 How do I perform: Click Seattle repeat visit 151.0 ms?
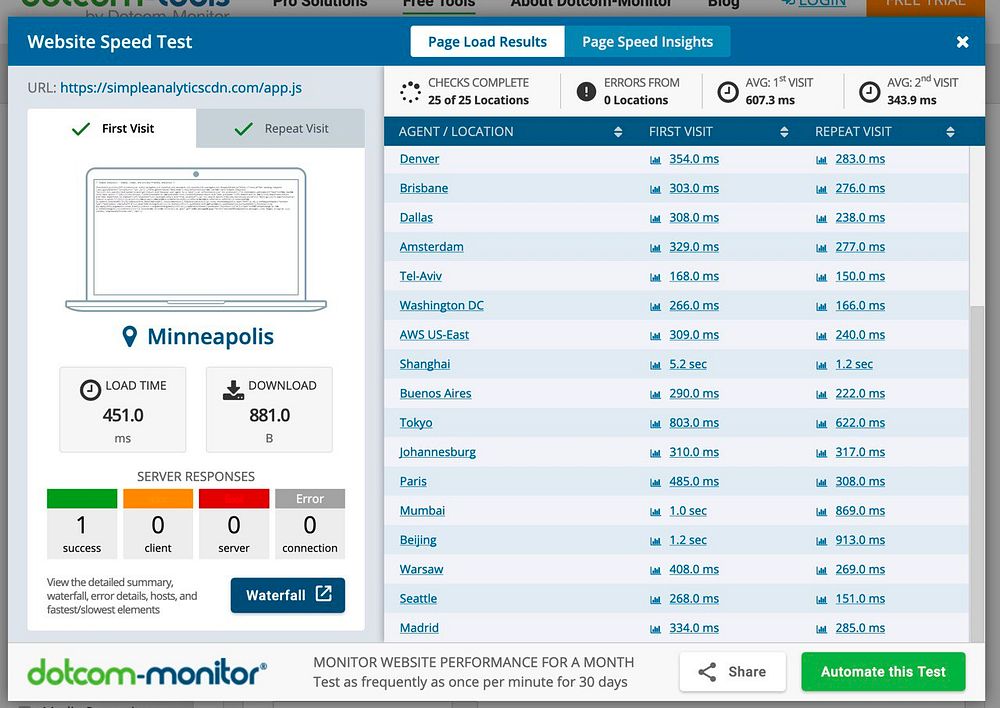(x=860, y=599)
